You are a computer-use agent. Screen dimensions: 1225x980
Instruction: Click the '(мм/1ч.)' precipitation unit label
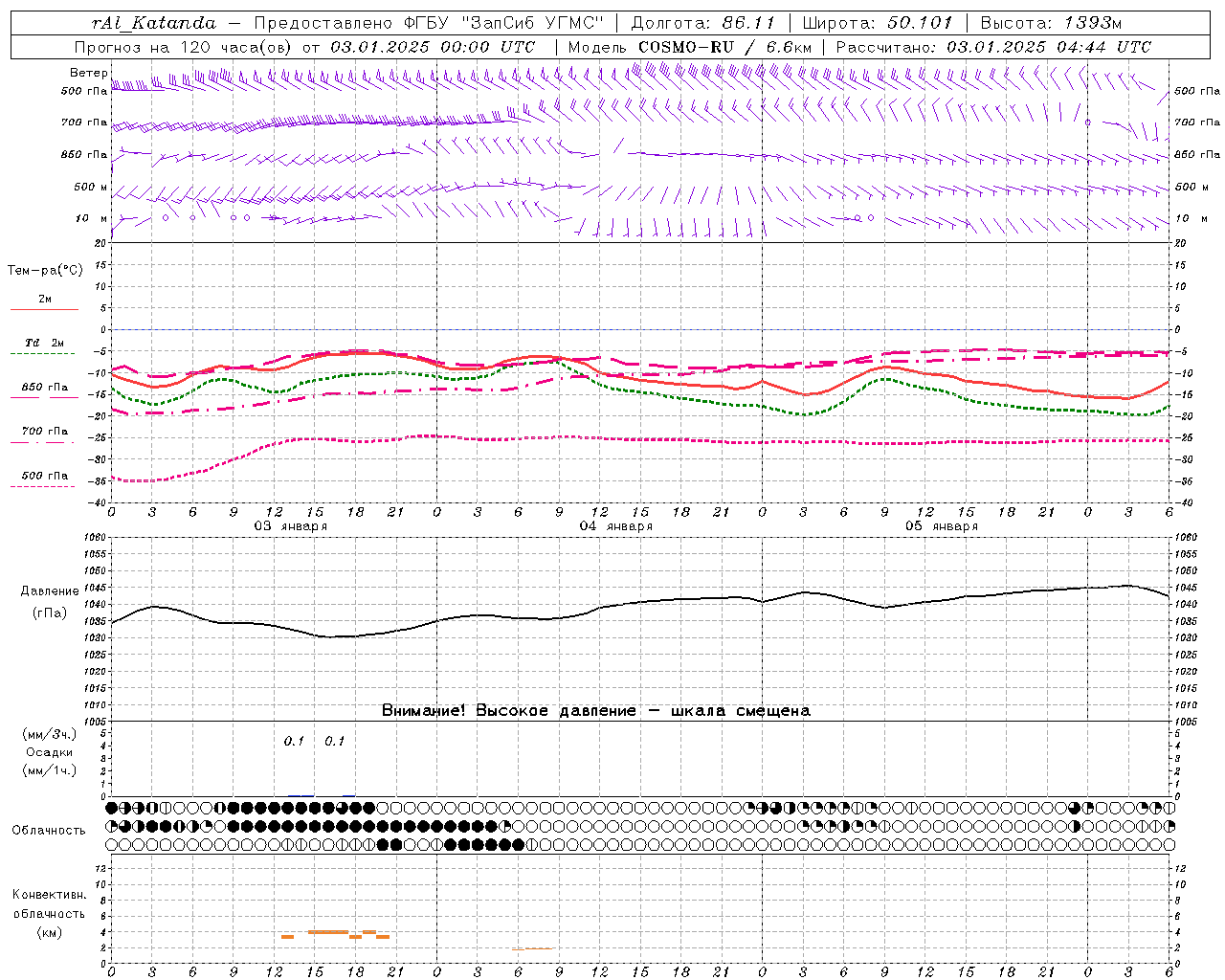(x=50, y=770)
